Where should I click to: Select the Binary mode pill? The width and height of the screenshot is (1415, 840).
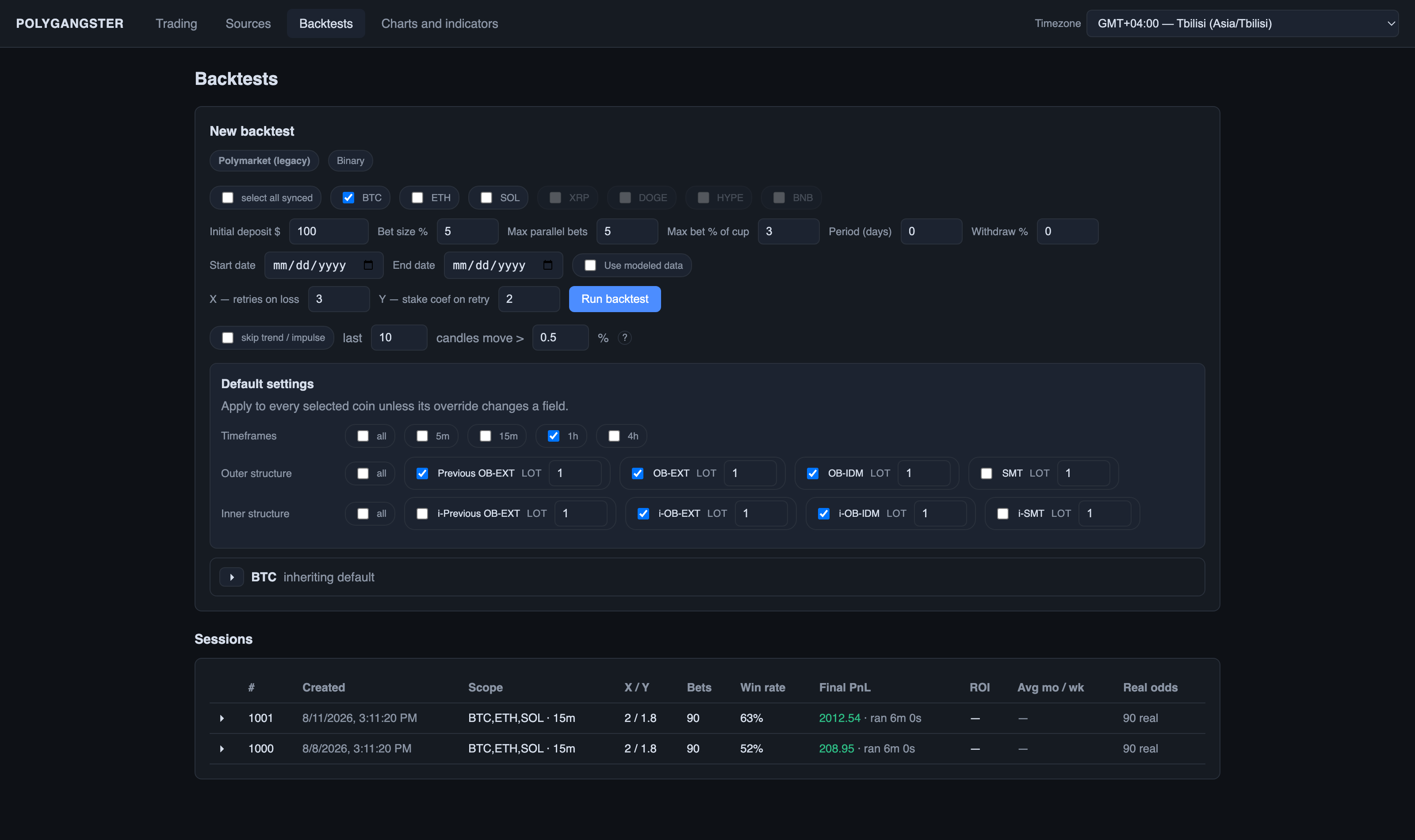(x=350, y=161)
